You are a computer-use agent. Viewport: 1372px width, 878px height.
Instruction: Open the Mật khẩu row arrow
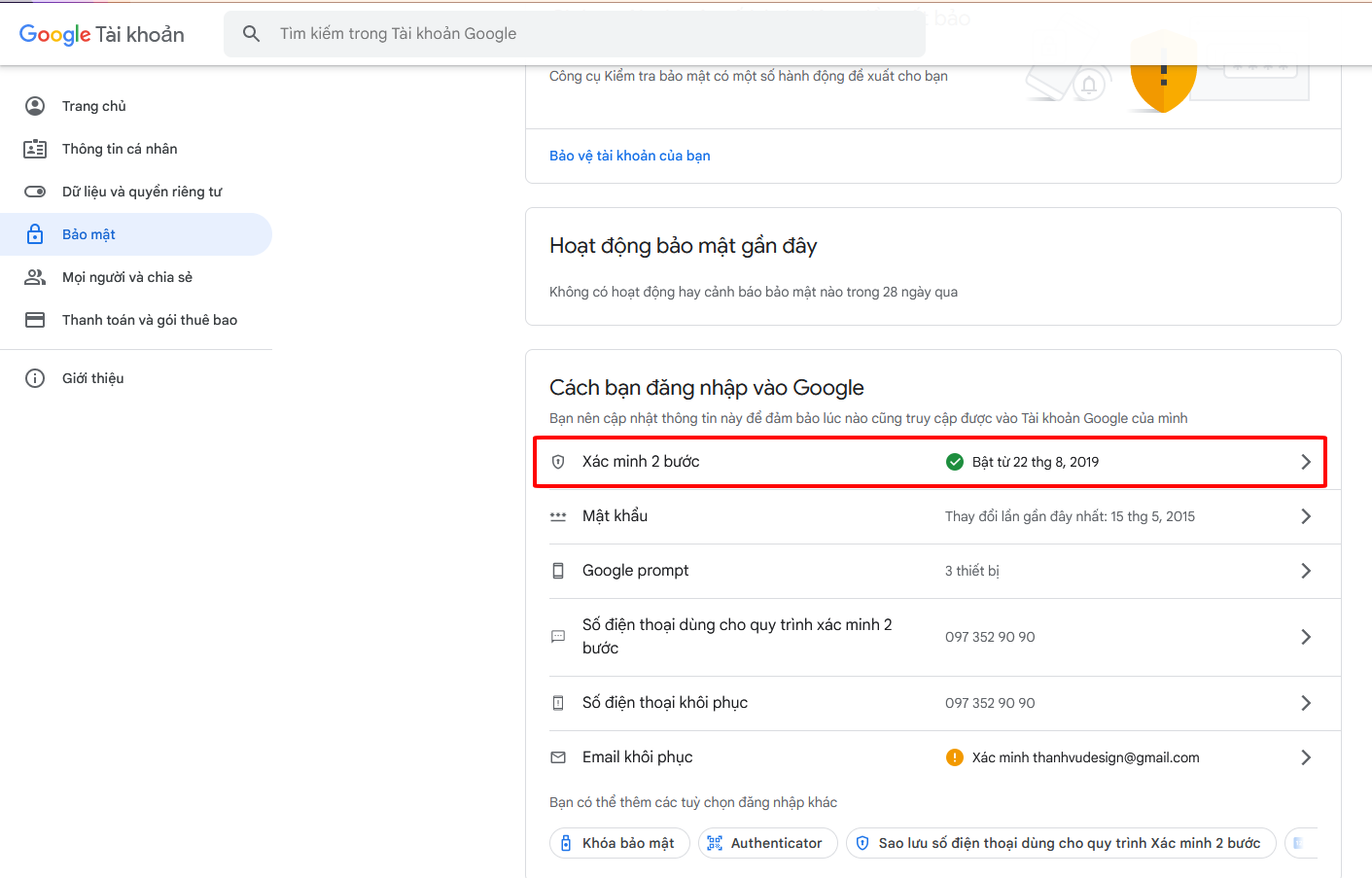[x=1306, y=516]
